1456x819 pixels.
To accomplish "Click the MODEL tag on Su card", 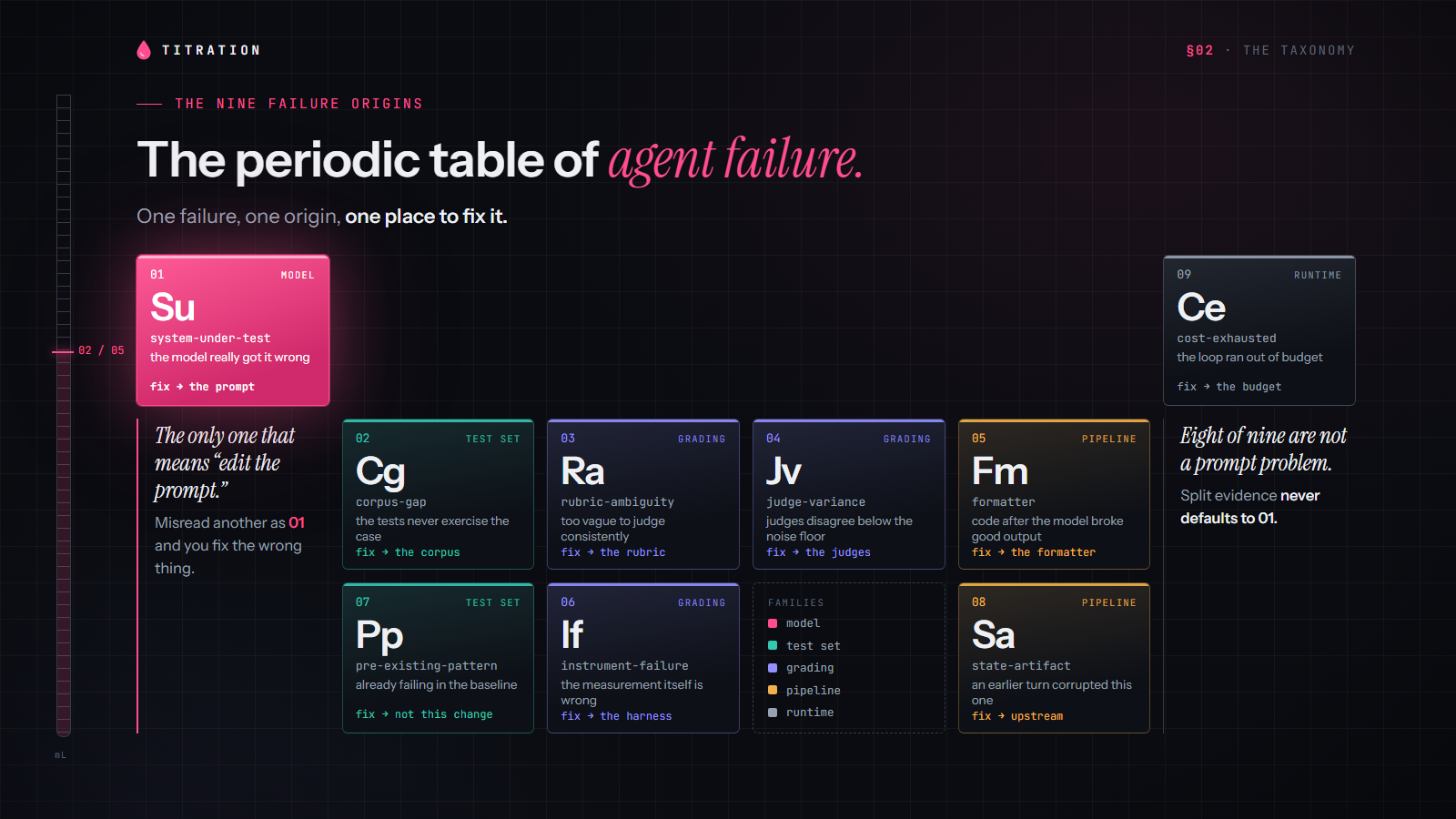I will click(298, 275).
